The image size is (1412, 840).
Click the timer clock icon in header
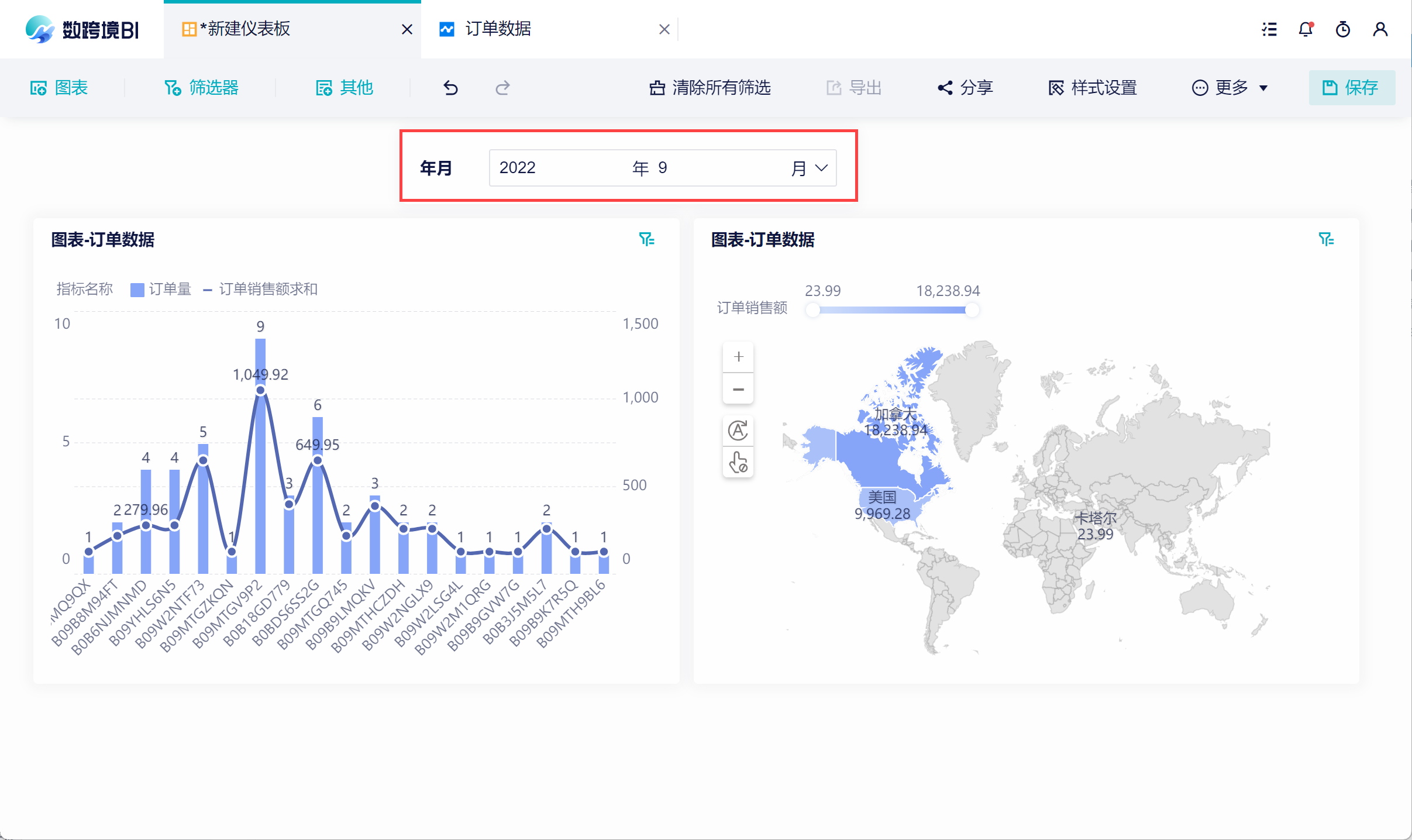[x=1343, y=29]
